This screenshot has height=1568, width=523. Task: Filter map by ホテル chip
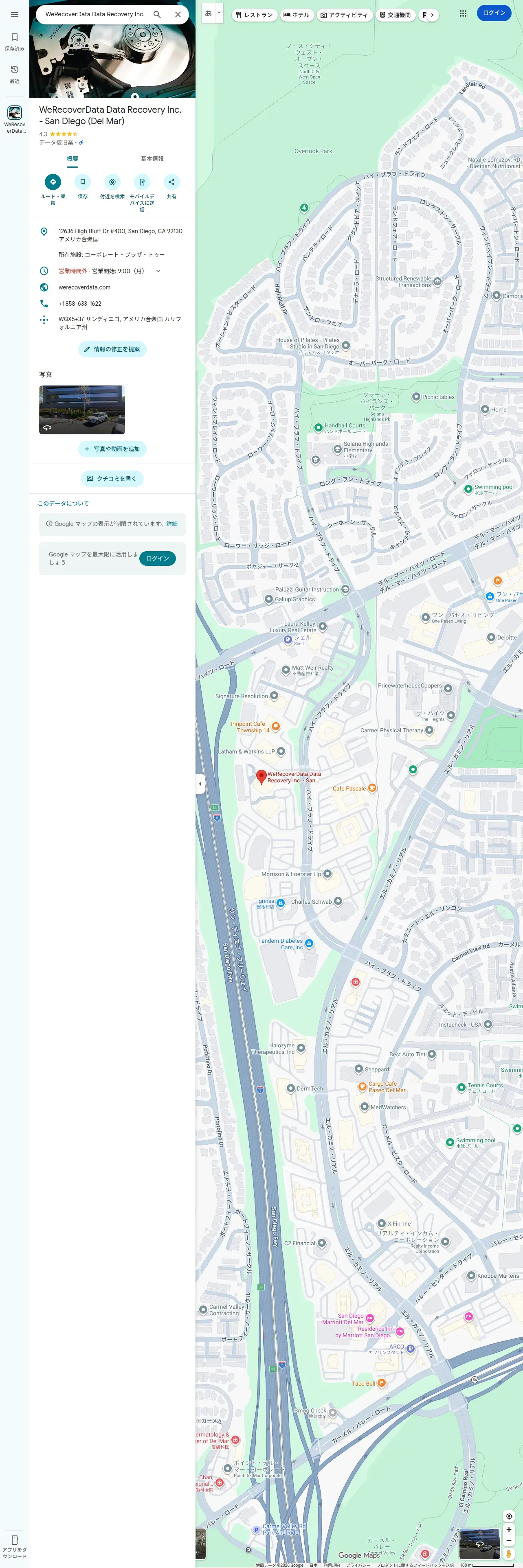coord(297,15)
